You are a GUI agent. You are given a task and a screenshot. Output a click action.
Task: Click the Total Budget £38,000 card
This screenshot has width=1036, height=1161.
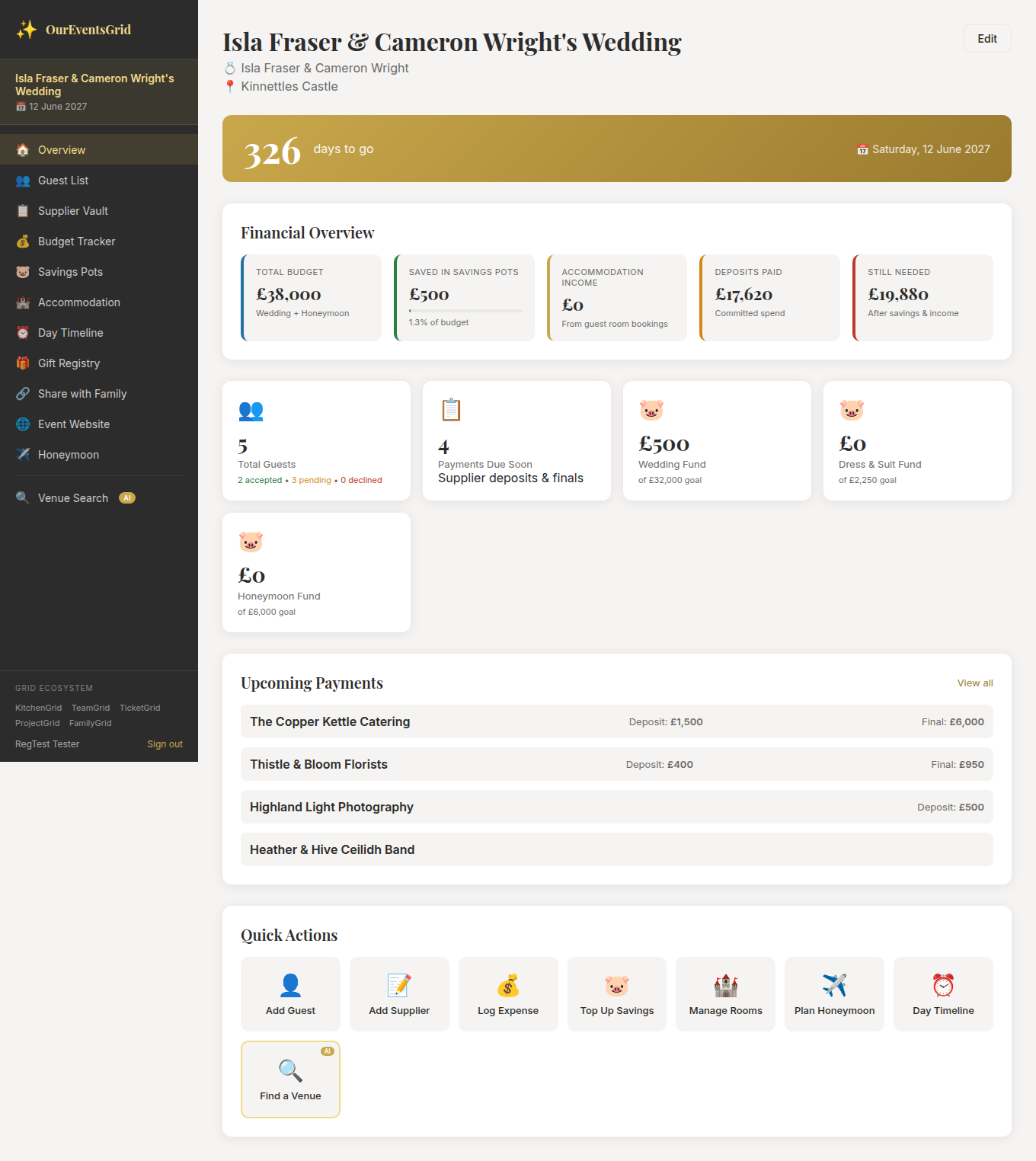311,298
